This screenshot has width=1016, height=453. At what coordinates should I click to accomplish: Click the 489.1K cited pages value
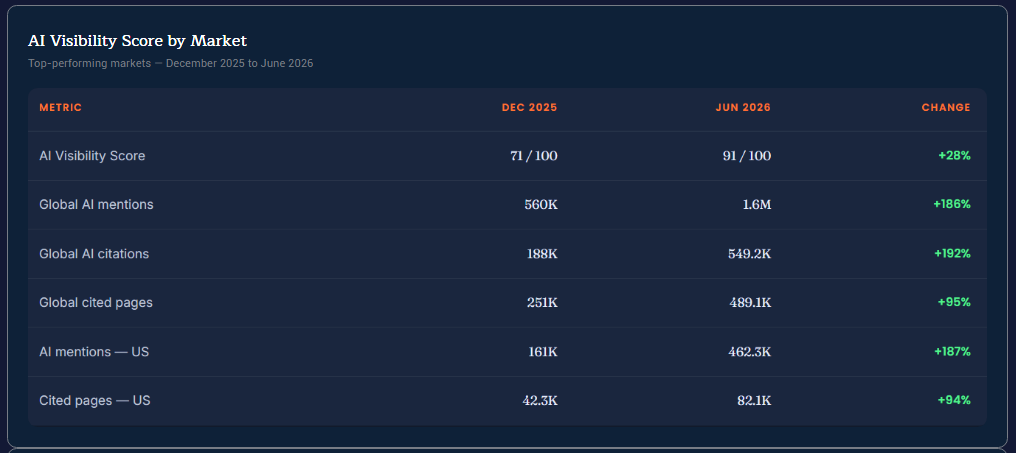tap(750, 303)
